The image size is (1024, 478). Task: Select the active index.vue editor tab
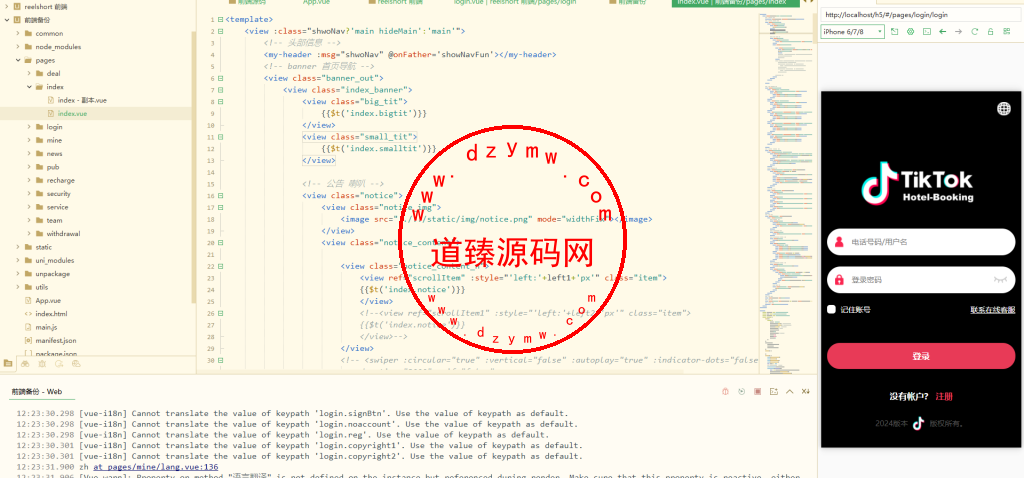(737, 3)
